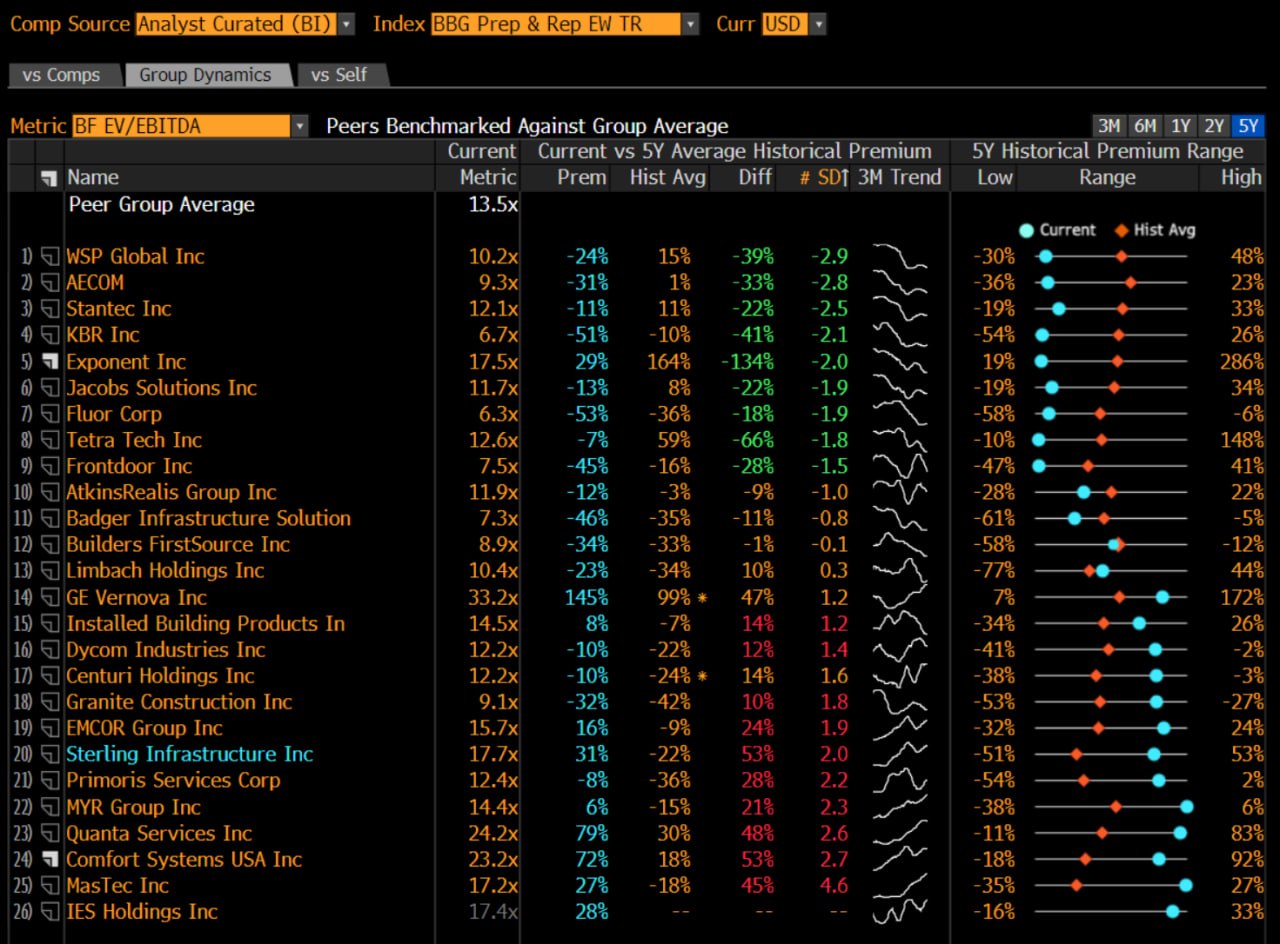Click the AECOM company name link
This screenshot has width=1280, height=944.
coord(95,282)
